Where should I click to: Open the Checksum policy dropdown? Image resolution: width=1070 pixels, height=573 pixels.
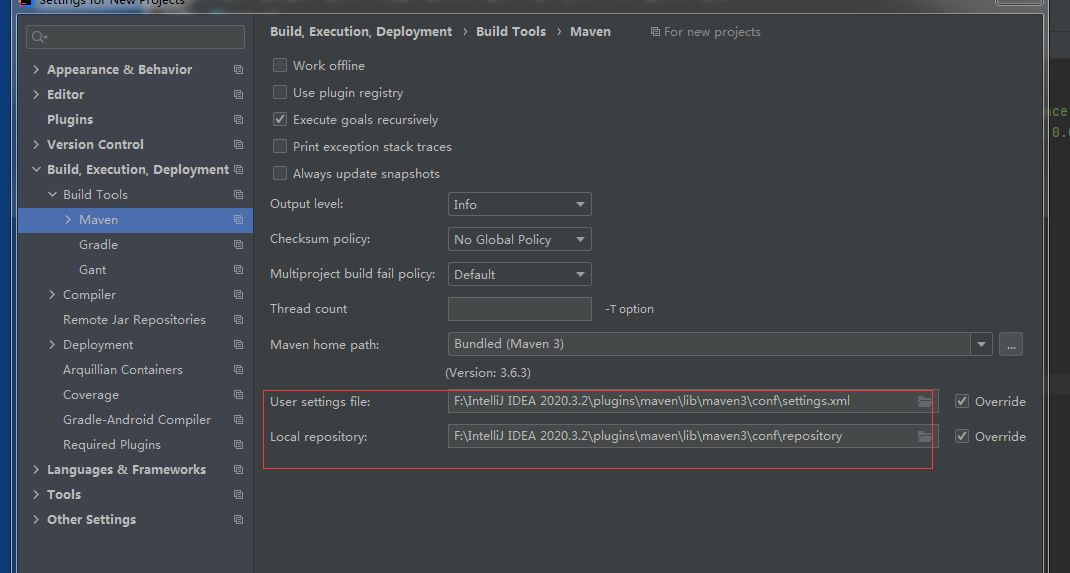click(520, 239)
